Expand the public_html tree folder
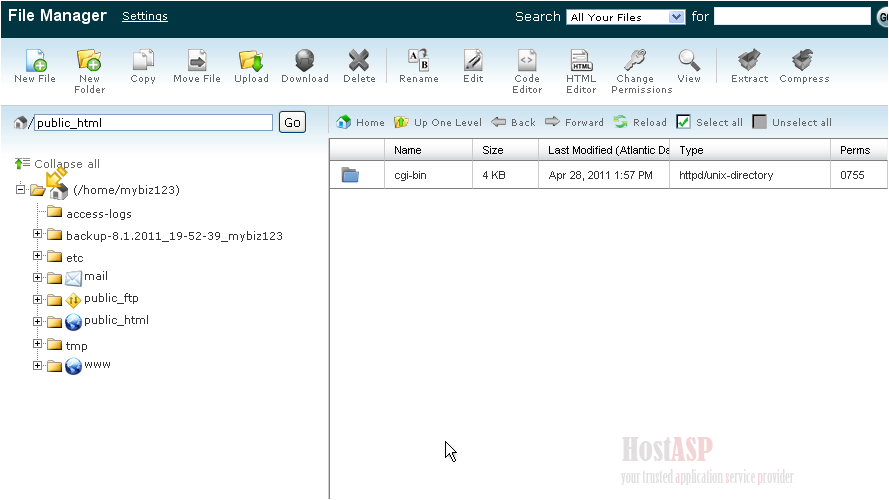 (x=38, y=321)
